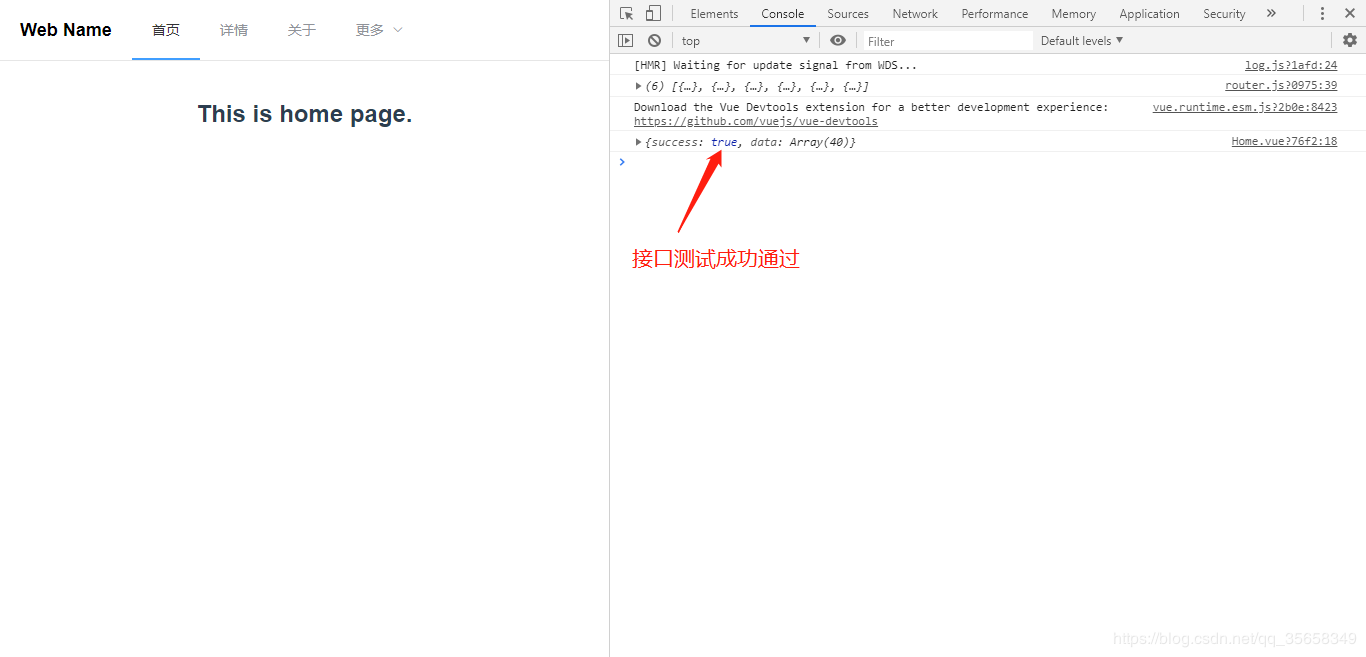Image resolution: width=1366 pixels, height=657 pixels.
Task: Click the This is home page heading
Action: tap(305, 114)
